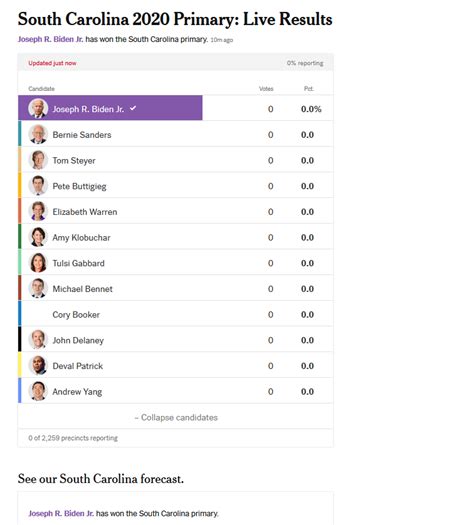Open the Joseph R. Biden Jr. link under headline
Image resolution: width=474 pixels, height=525 pixels.
[x=51, y=39]
